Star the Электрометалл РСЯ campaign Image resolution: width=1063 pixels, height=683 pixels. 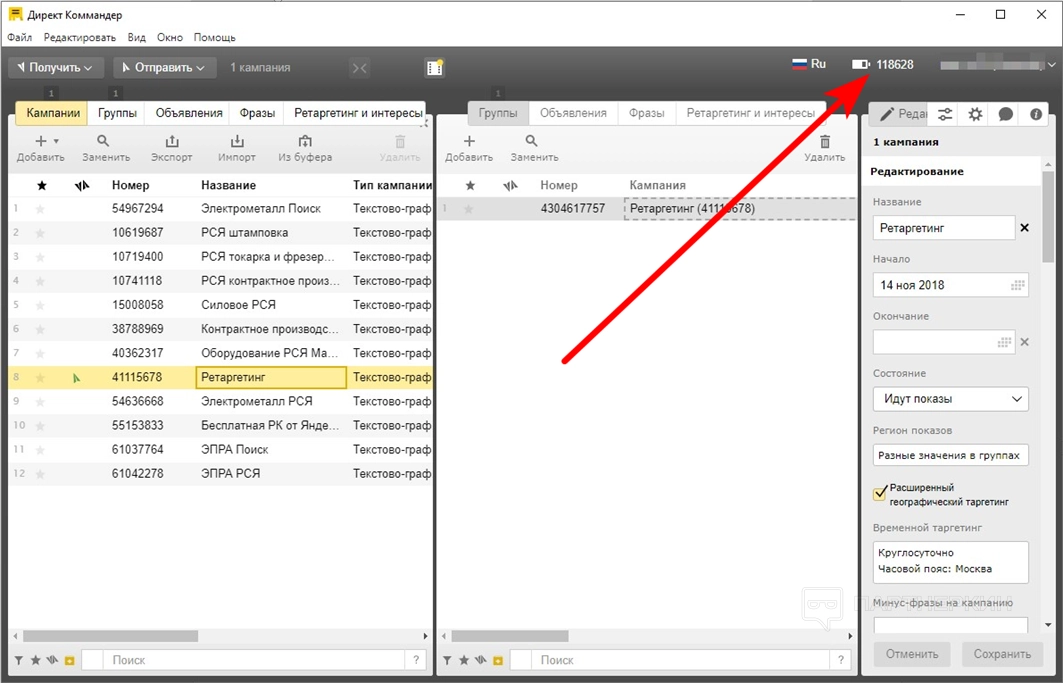(x=40, y=402)
